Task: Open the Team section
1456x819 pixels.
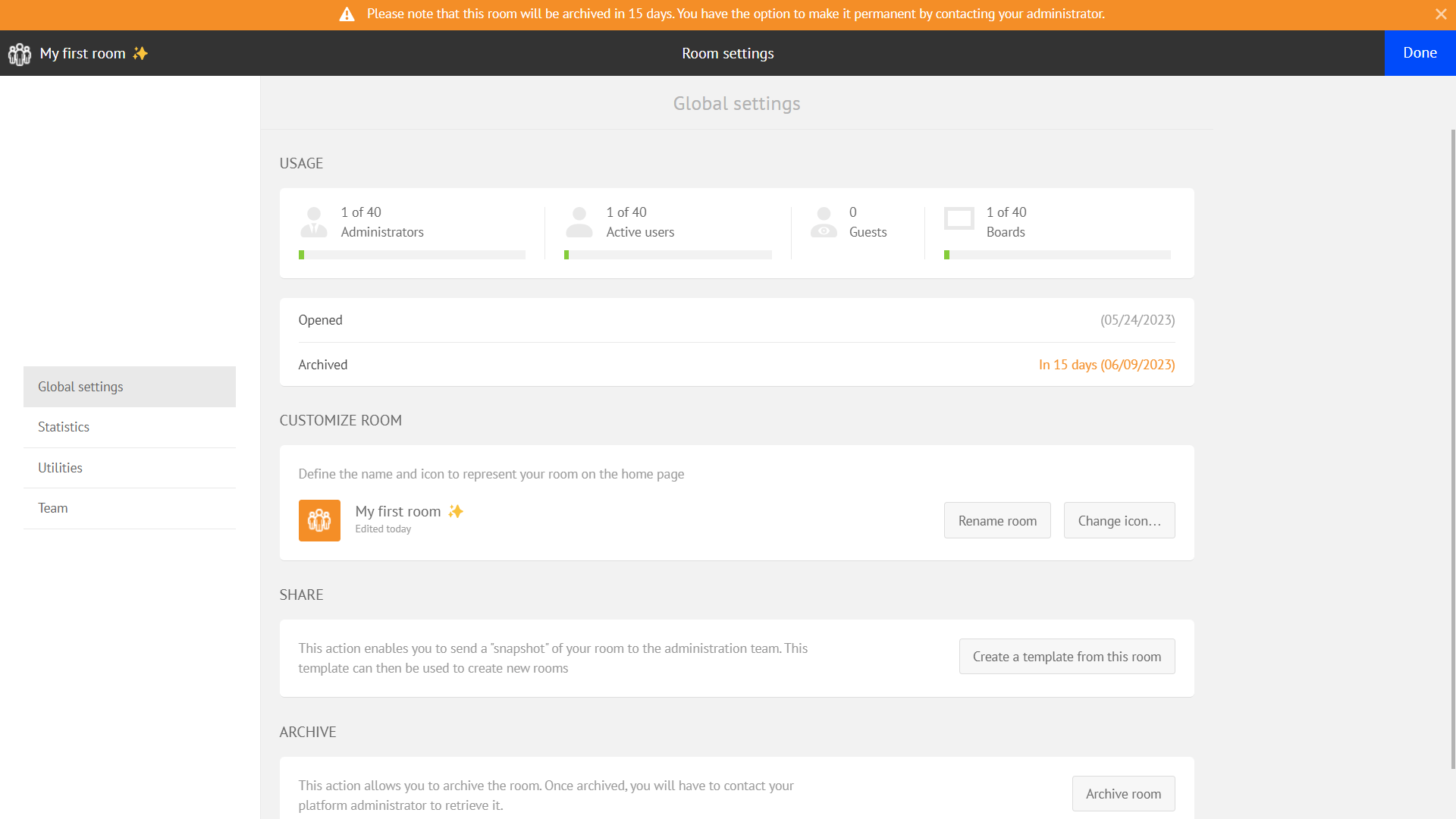Action: [x=130, y=509]
